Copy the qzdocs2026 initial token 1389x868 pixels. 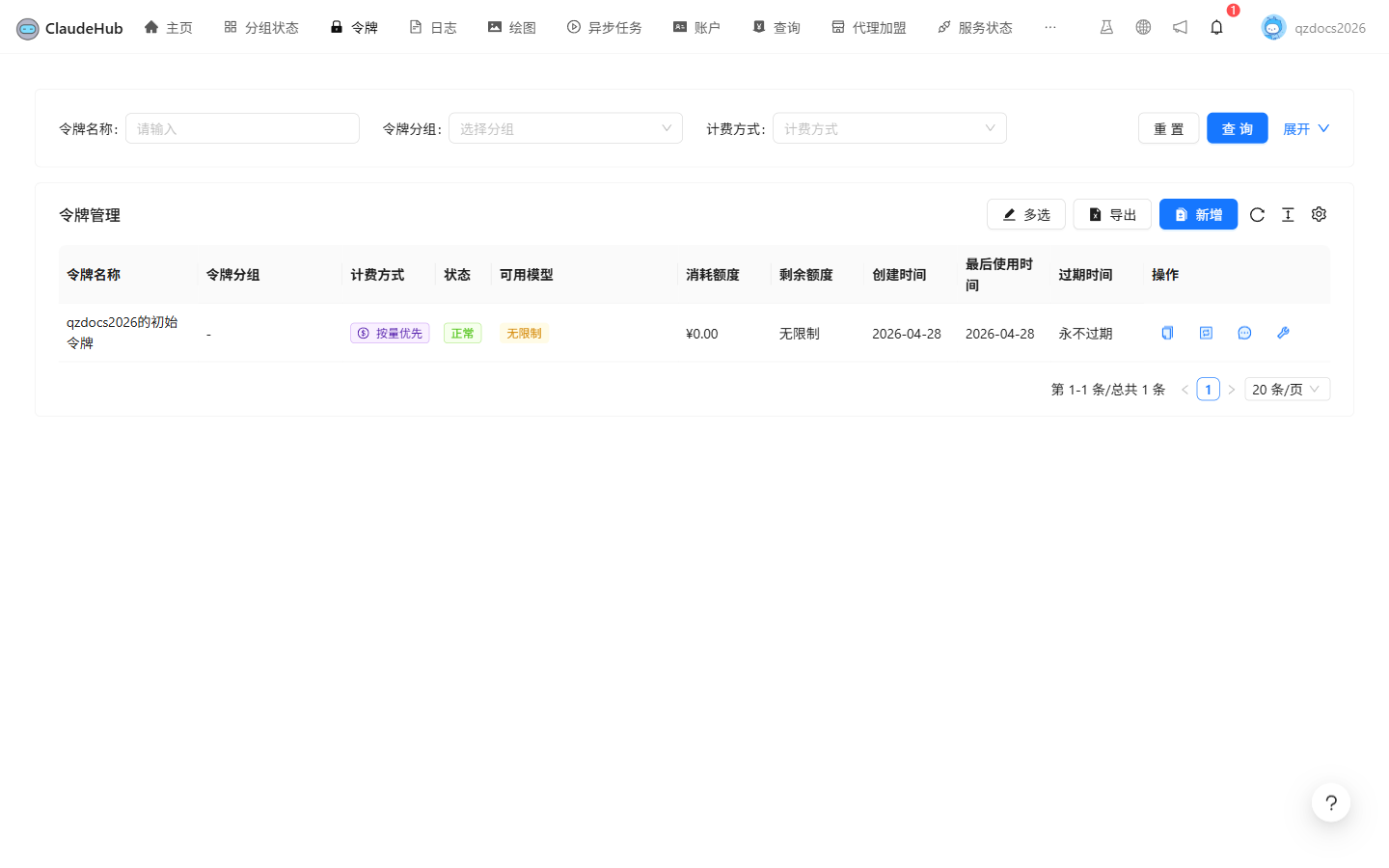pos(1167,333)
